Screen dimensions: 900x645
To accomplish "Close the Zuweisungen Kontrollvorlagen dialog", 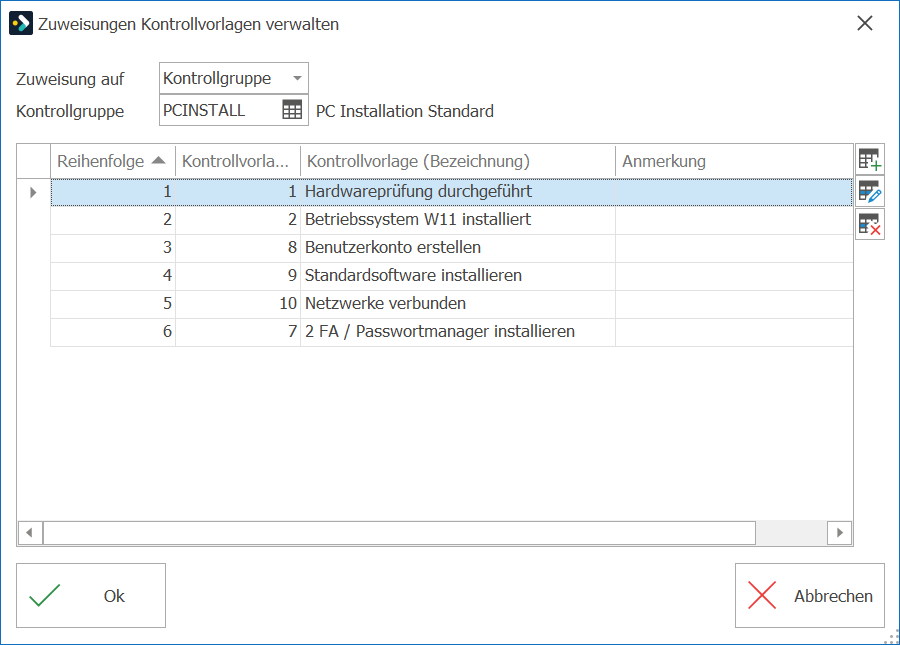I will point(864,24).
